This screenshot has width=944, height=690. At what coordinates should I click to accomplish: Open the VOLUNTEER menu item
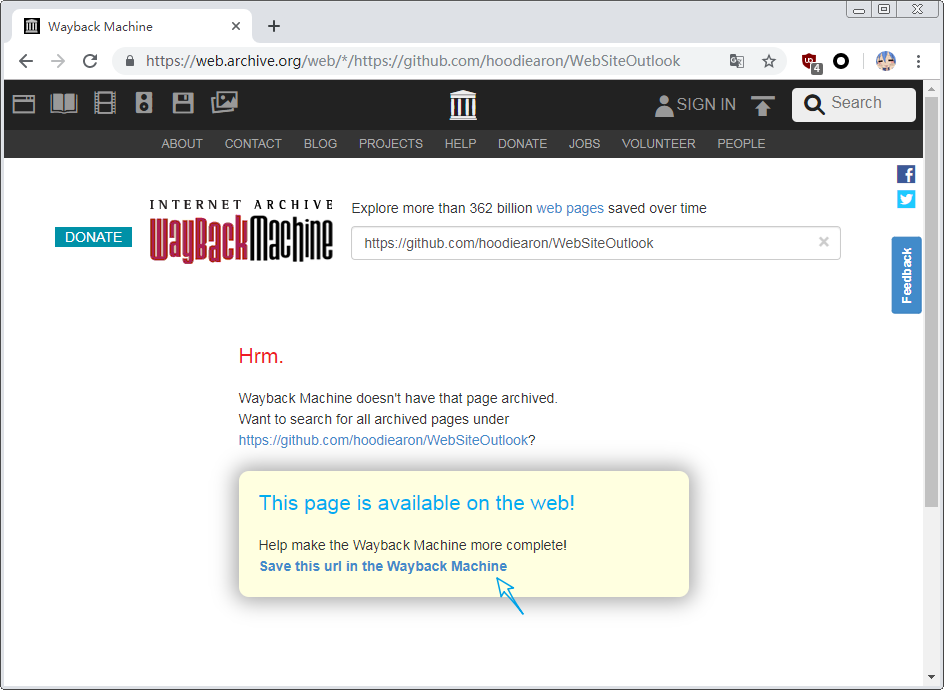point(659,144)
